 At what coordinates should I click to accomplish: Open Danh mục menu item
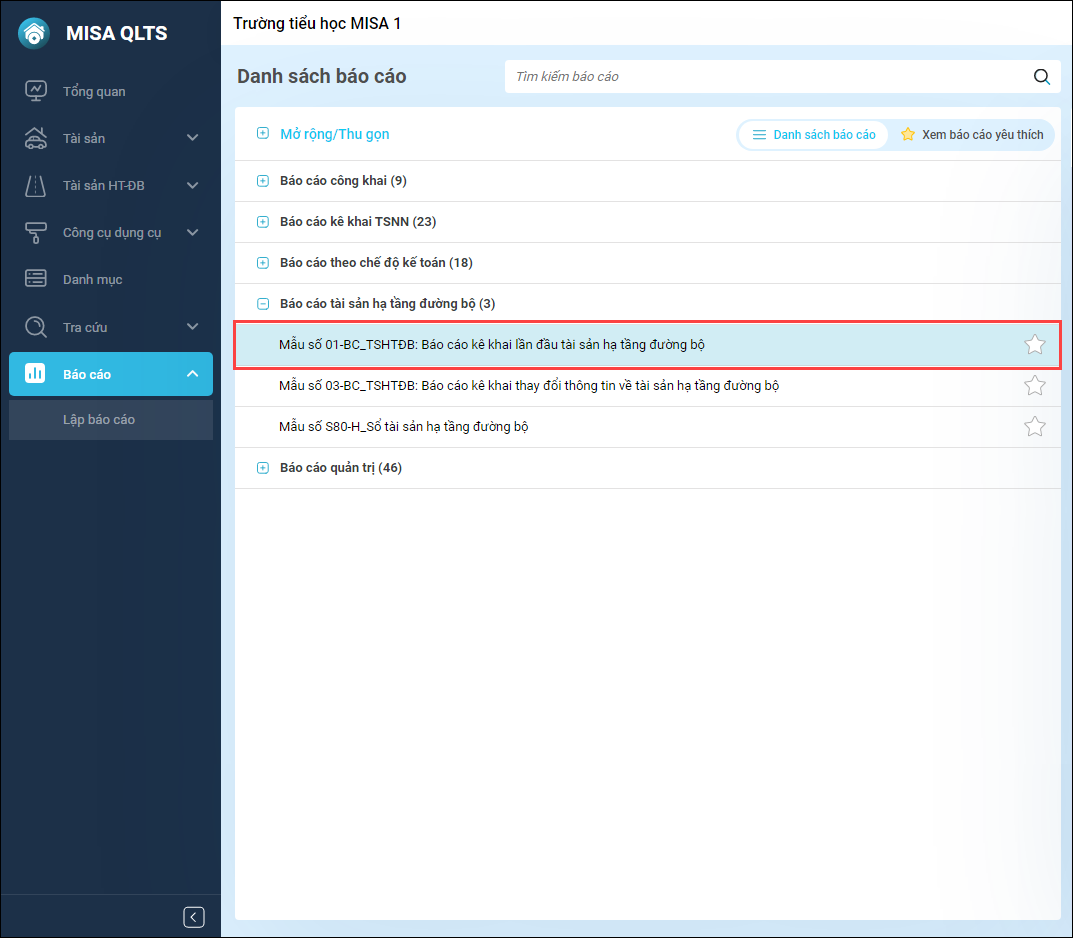pos(111,279)
